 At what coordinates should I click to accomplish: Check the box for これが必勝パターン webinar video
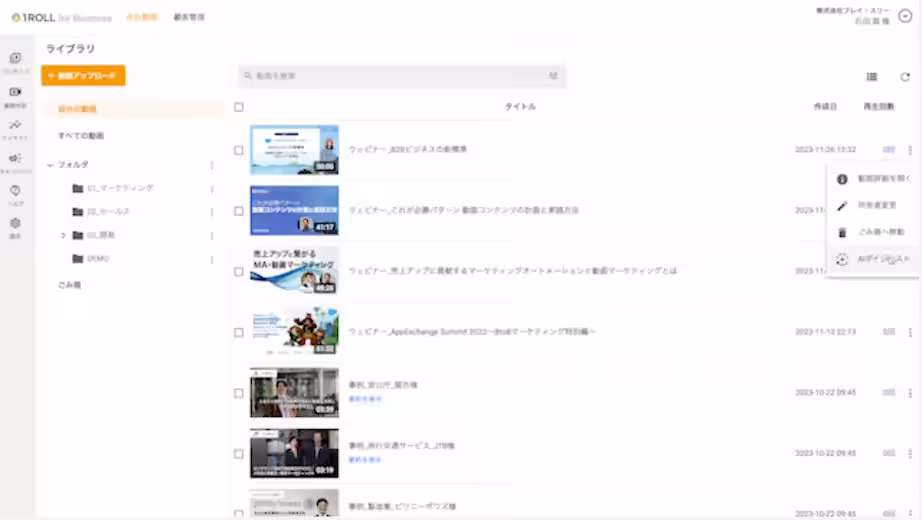point(239,211)
